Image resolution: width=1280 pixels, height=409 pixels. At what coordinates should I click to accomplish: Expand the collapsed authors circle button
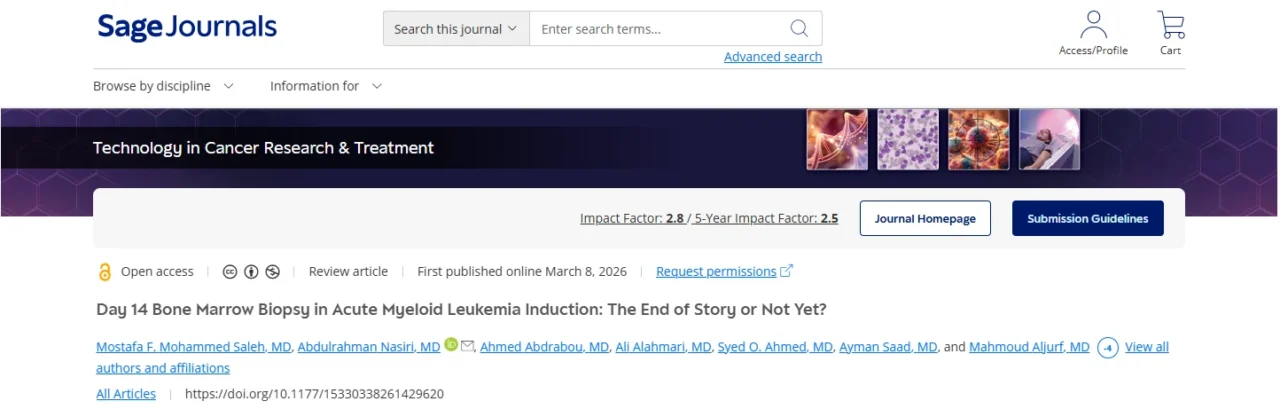[x=1107, y=347]
